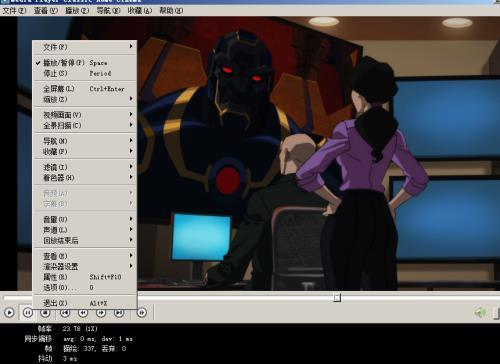Skip to the next file icon
Screen dimensions: 500x364
tap(119, 313)
